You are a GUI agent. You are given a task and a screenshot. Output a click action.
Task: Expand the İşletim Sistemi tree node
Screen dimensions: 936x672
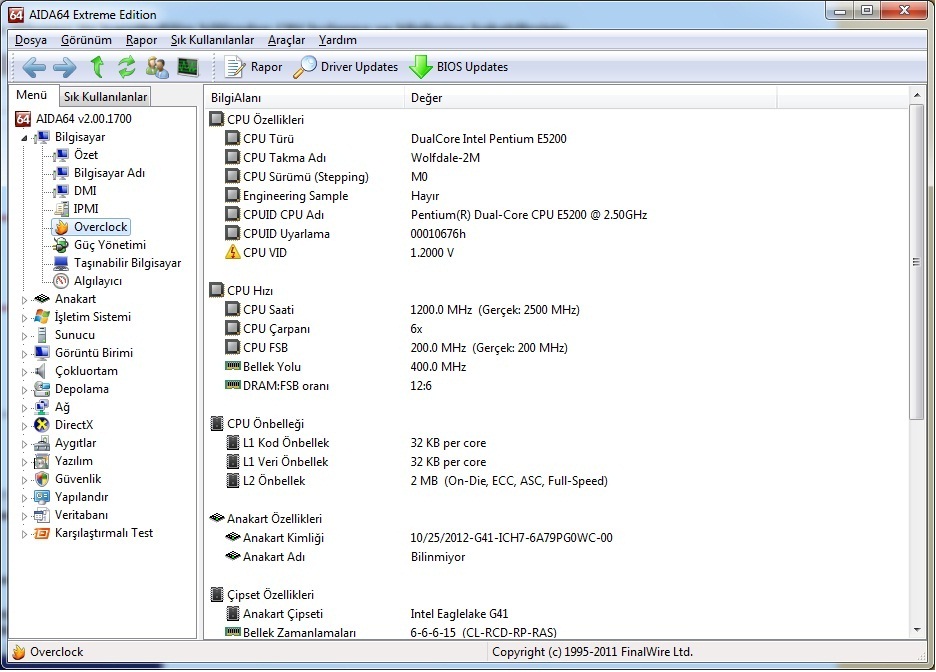(x=24, y=317)
